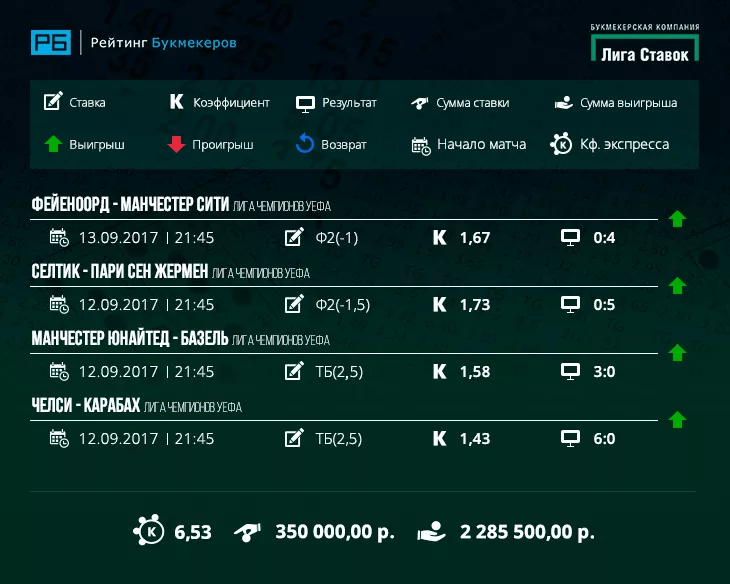Select the coefficient 1,58

click(475, 372)
